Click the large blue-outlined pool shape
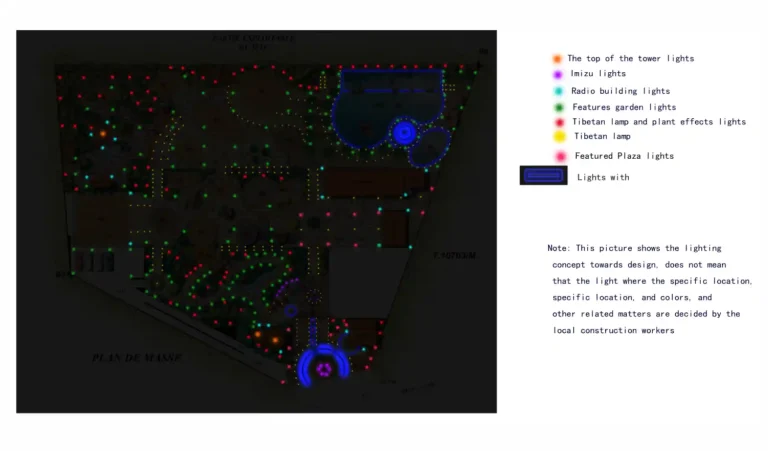Image resolution: width=768 pixels, height=451 pixels. (388, 108)
